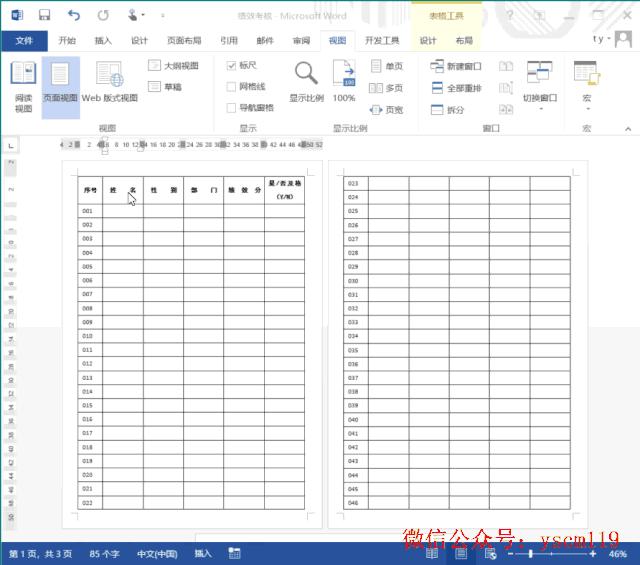Switch to 草稿 draft view
This screenshot has width=640, height=565.
click(x=165, y=87)
